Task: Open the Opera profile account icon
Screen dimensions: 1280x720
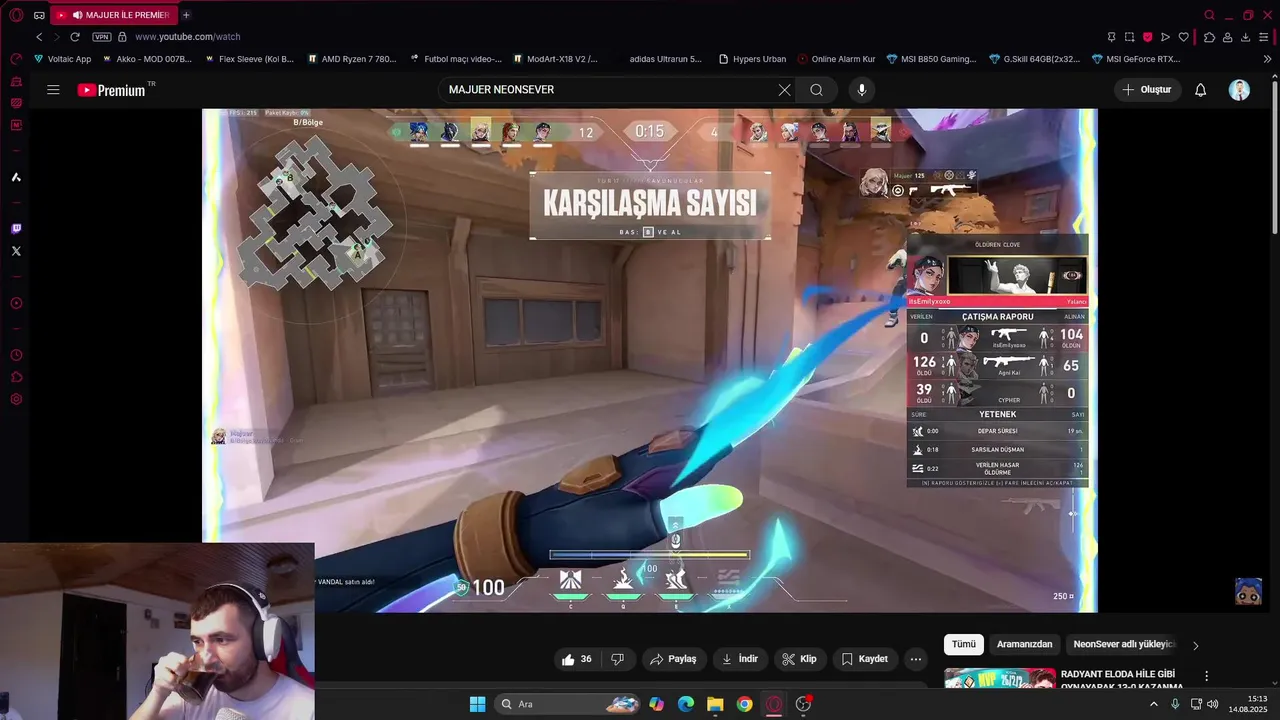Action: click(1227, 37)
